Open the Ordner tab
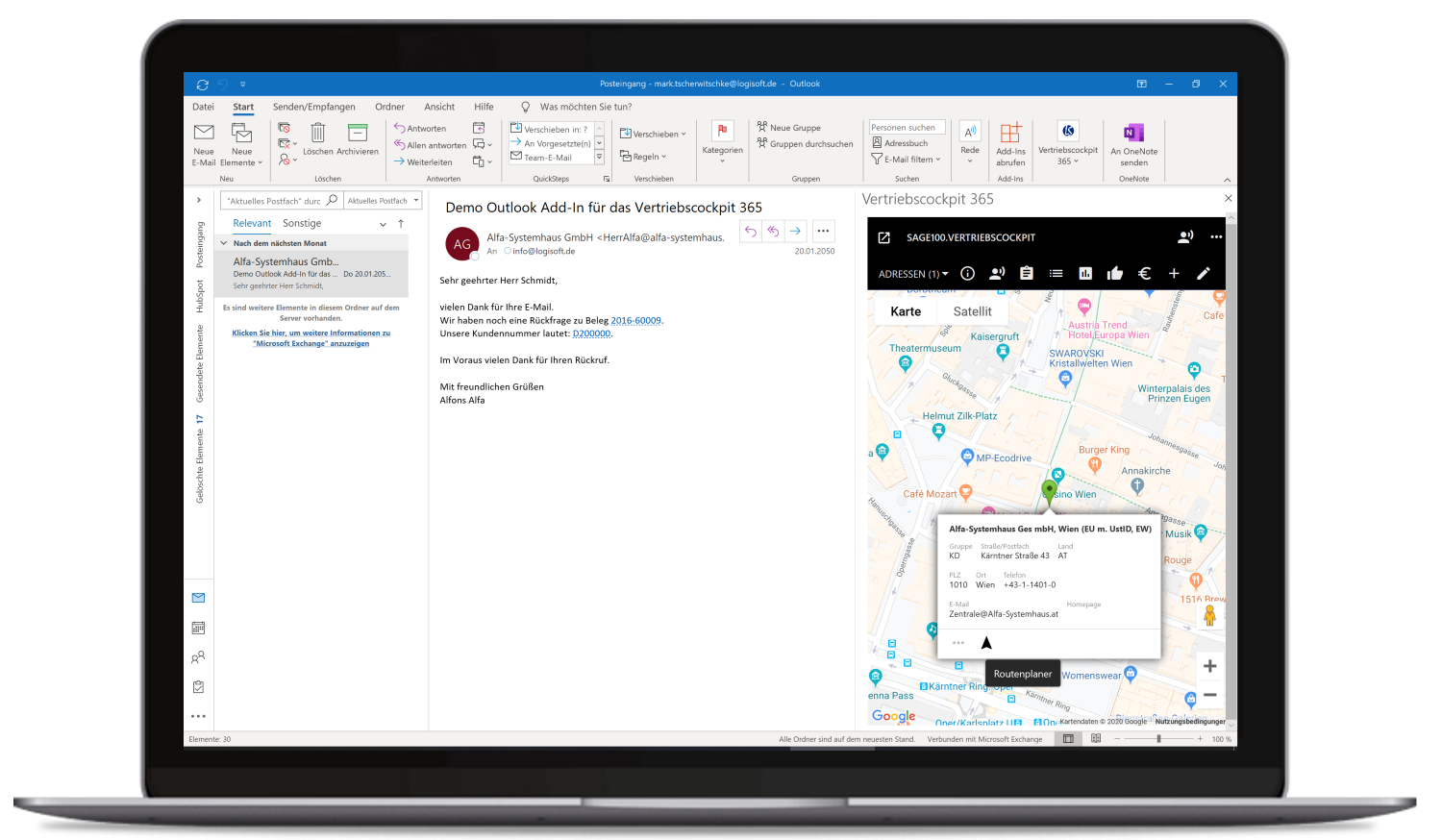Screen dimensions: 1442x840 click(389, 107)
